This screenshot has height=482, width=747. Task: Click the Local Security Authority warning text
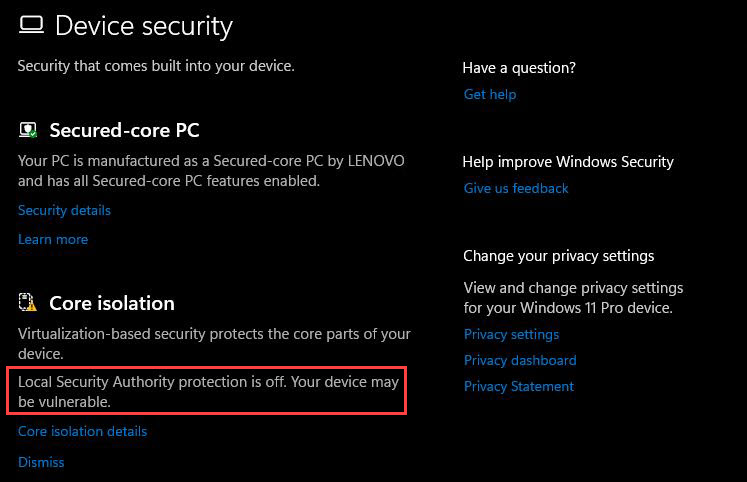208,392
